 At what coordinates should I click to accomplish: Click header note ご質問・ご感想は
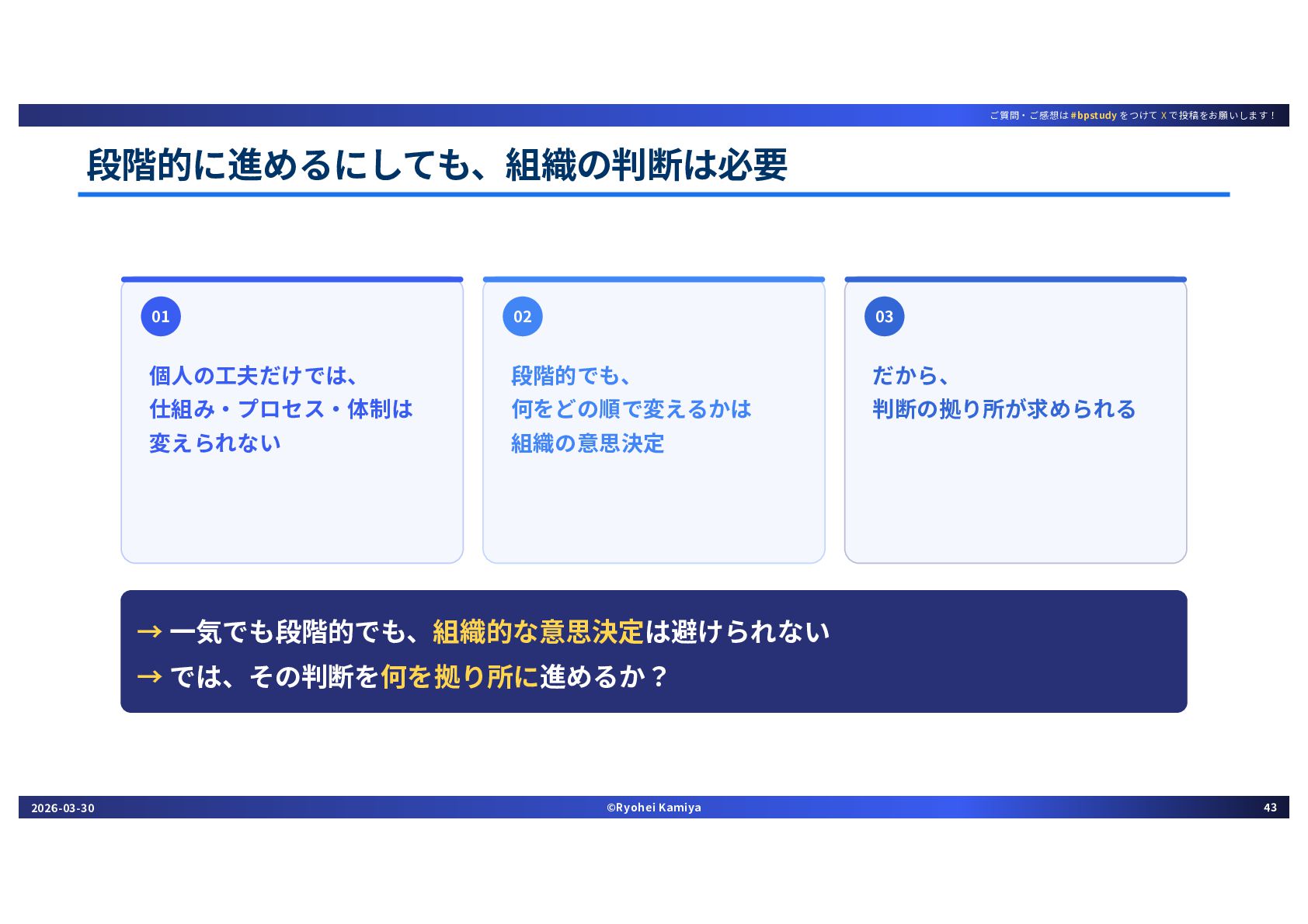point(1029,115)
